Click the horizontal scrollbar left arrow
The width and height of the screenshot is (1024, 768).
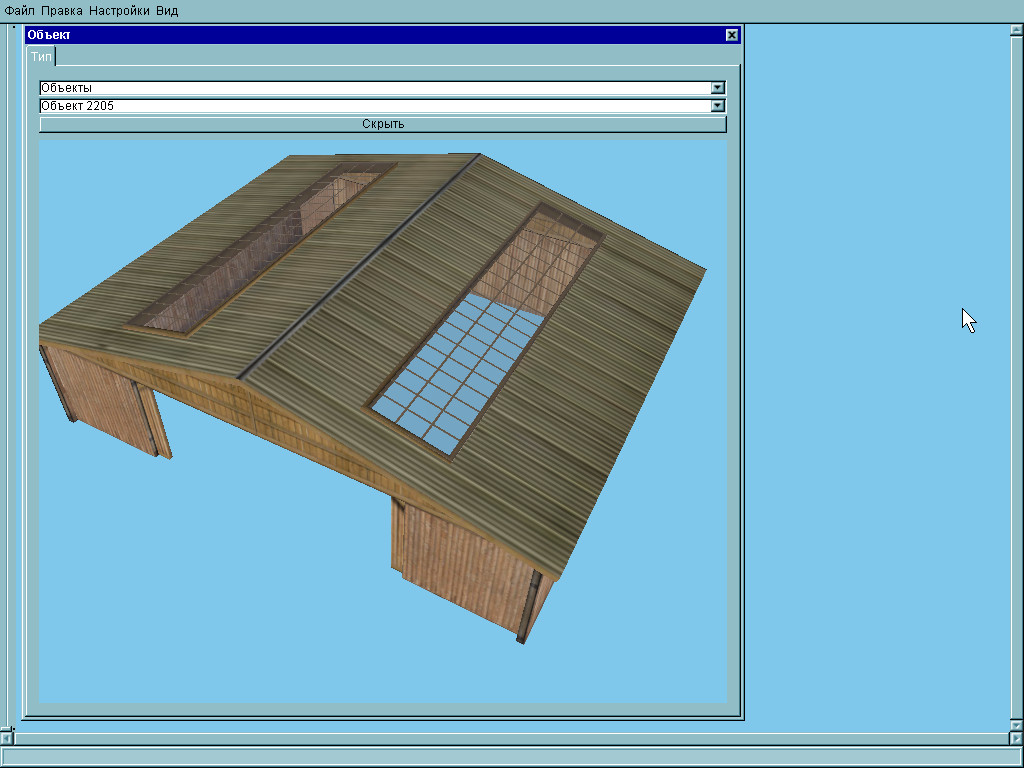[6, 739]
